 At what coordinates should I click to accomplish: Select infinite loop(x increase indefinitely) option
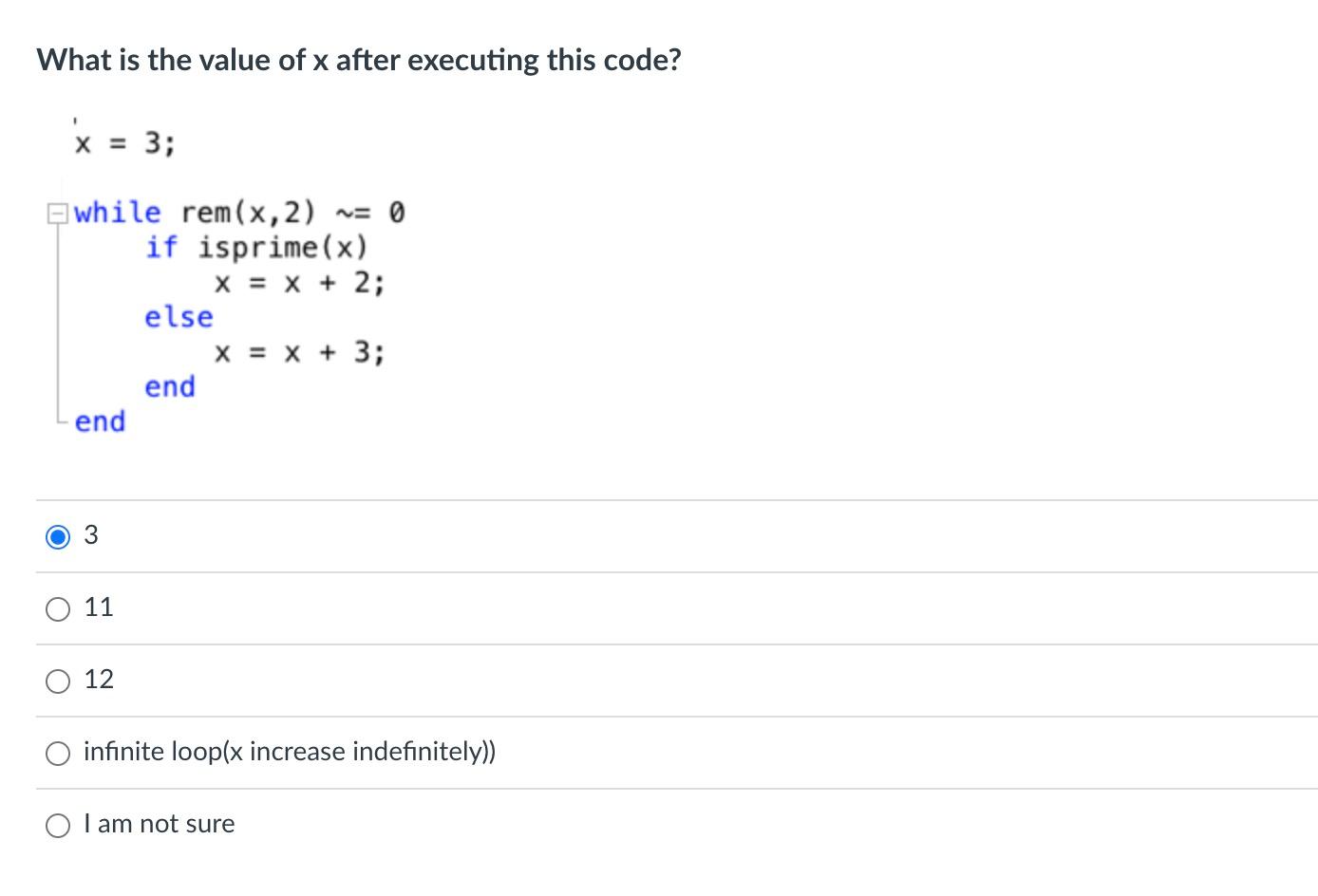click(58, 753)
